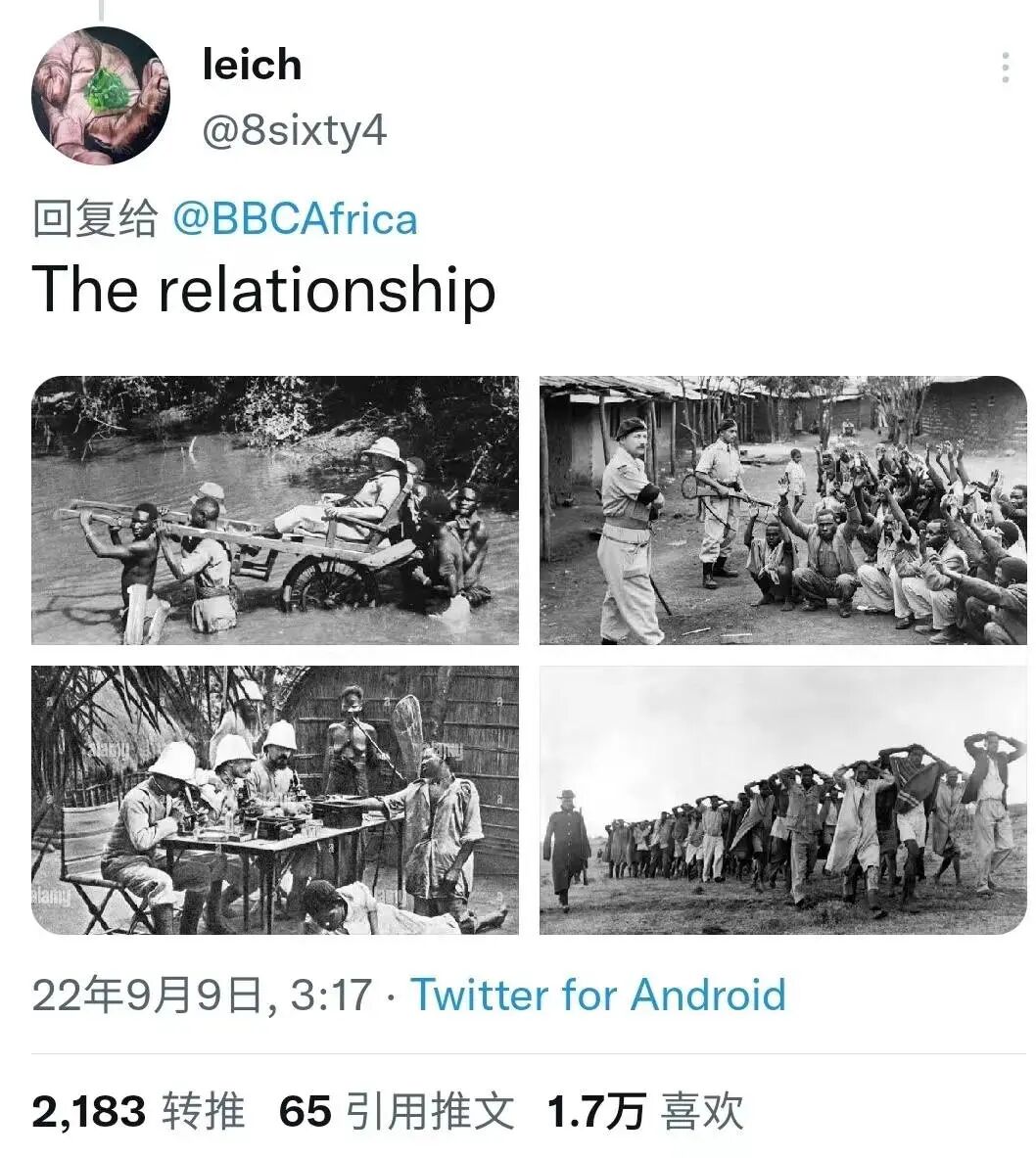
Task: Click the 22年9月9日 3:17 timestamp
Action: tap(203, 995)
